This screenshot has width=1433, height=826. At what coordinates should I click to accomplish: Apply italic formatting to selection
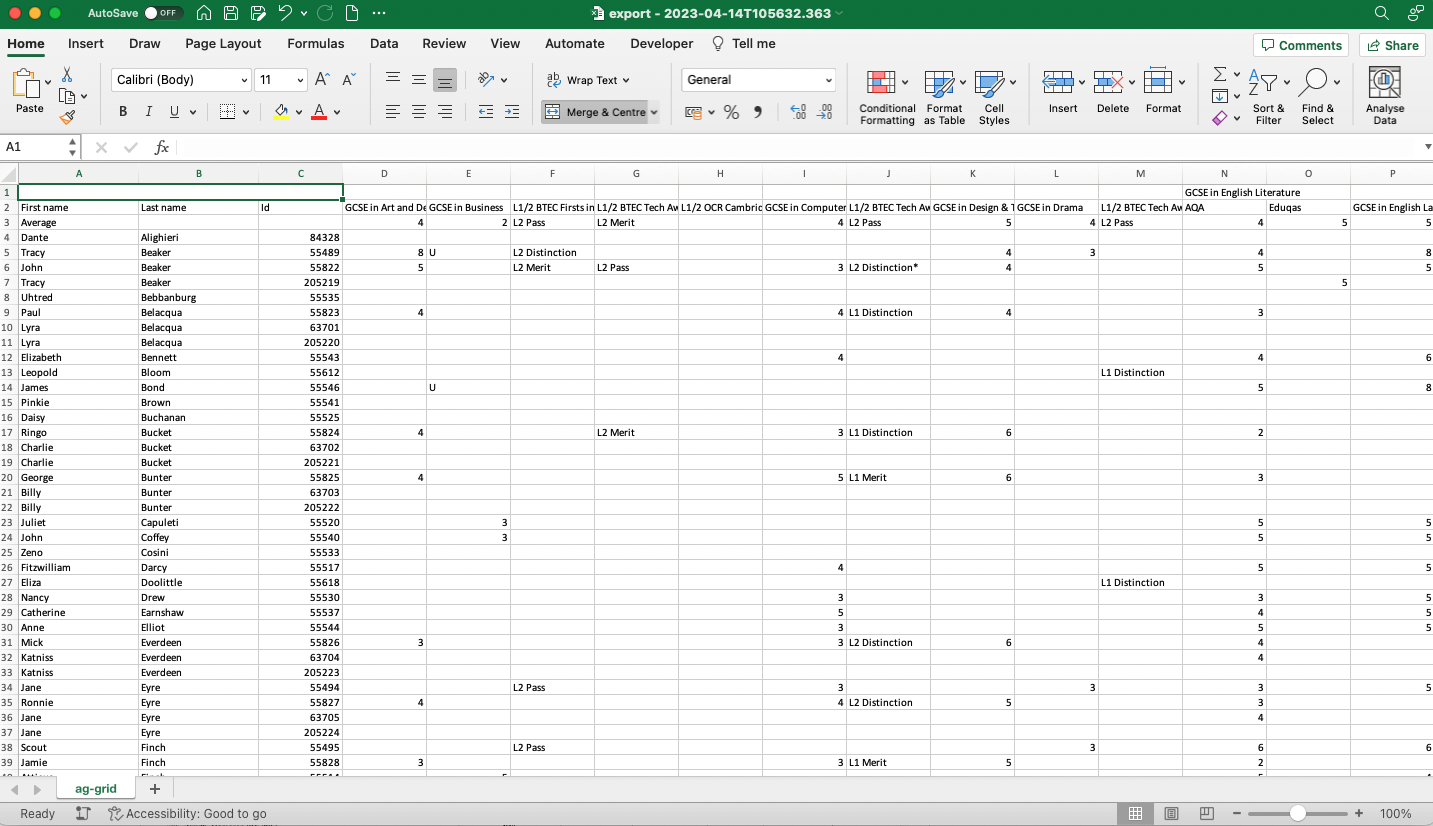coord(149,112)
